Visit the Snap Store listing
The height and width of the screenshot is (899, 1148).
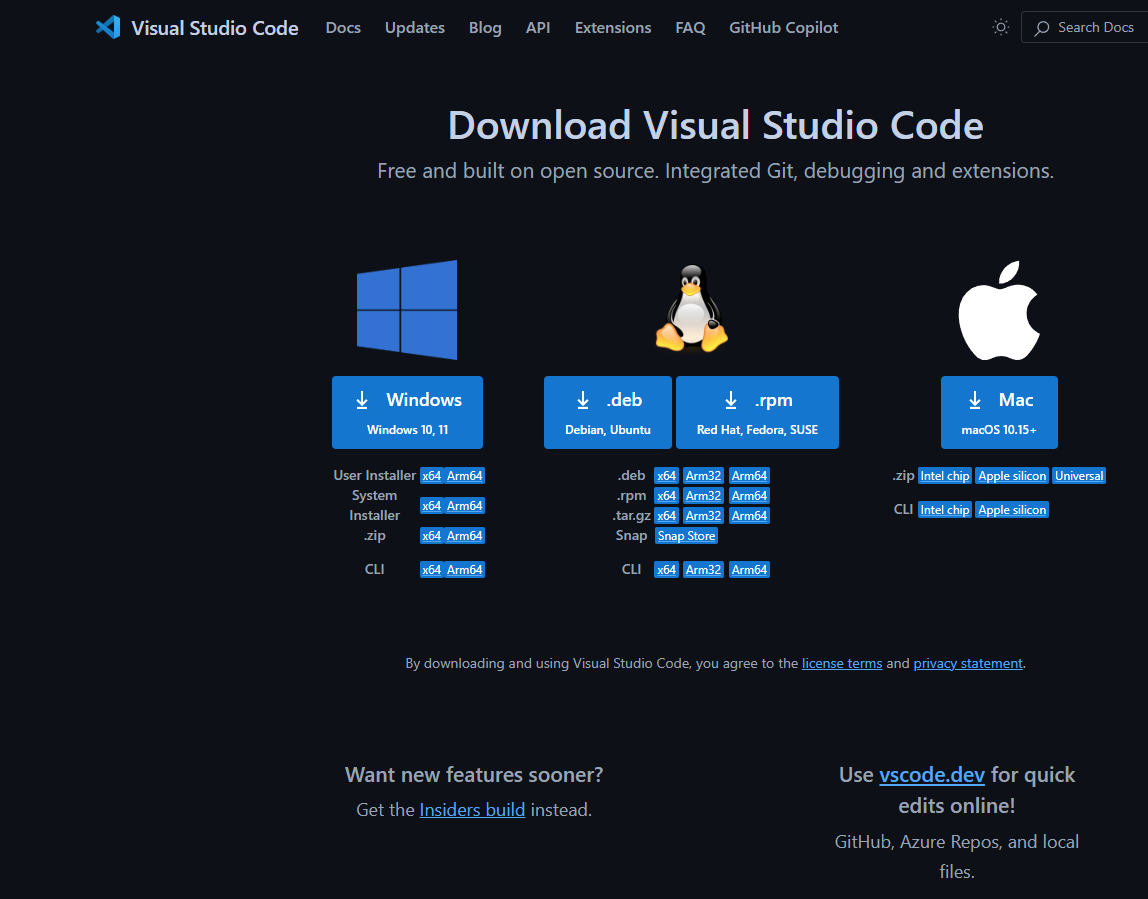(686, 535)
